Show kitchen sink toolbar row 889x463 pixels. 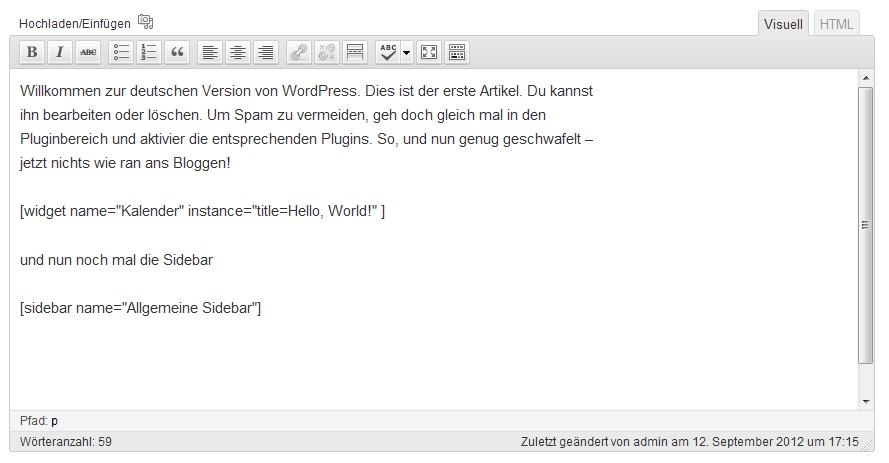[457, 53]
